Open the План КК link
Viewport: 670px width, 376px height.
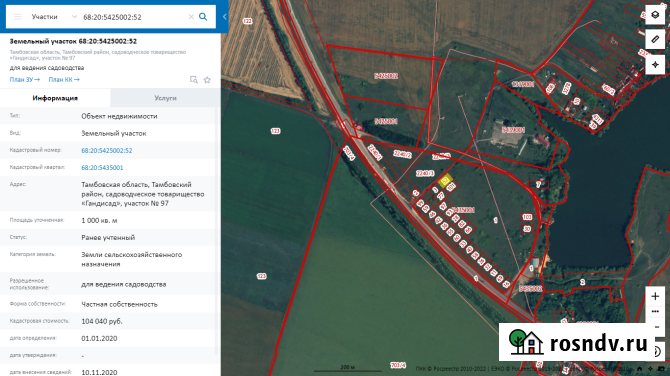[64, 79]
